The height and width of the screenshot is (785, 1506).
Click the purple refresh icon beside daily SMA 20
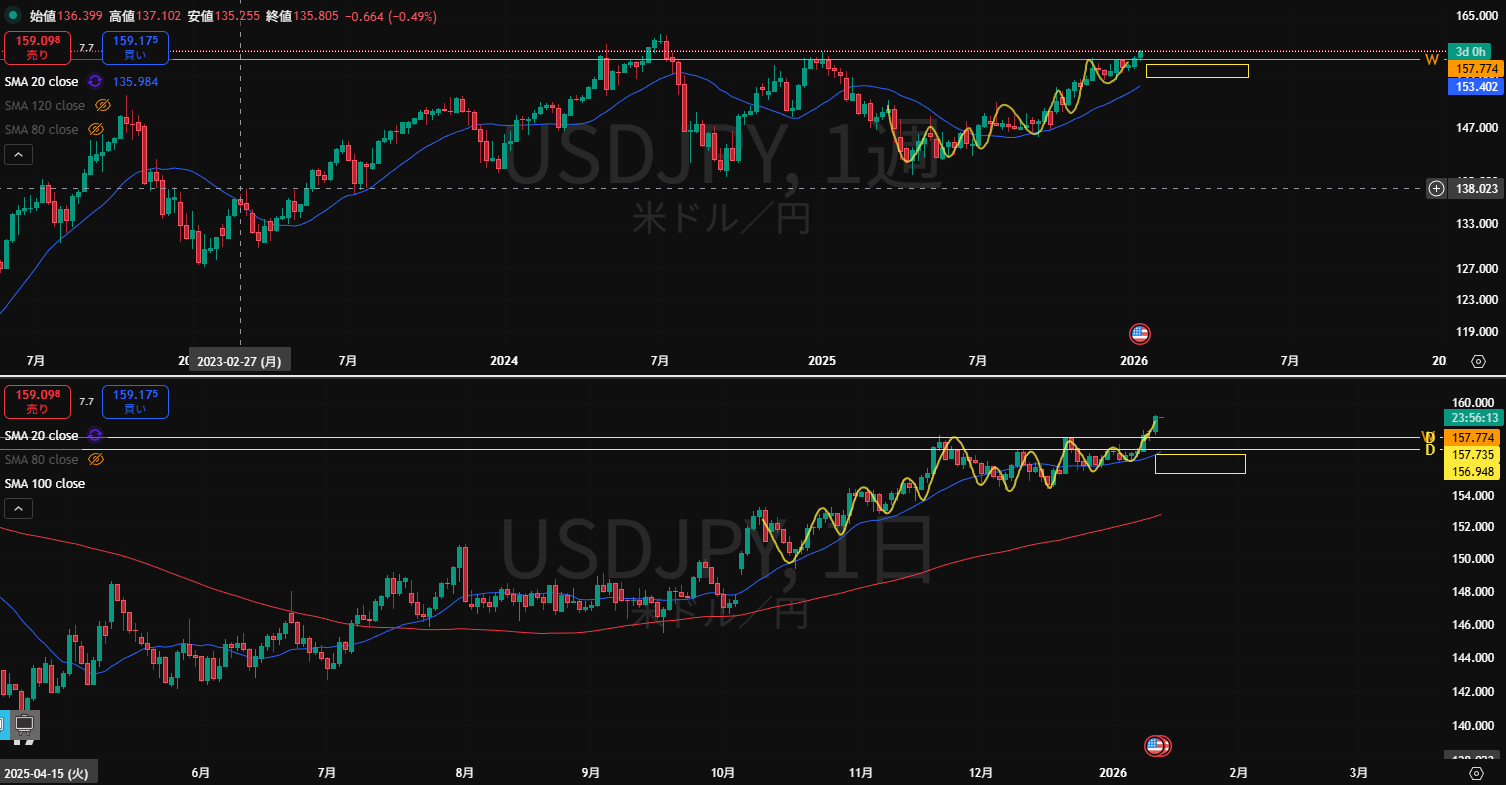pos(95,435)
